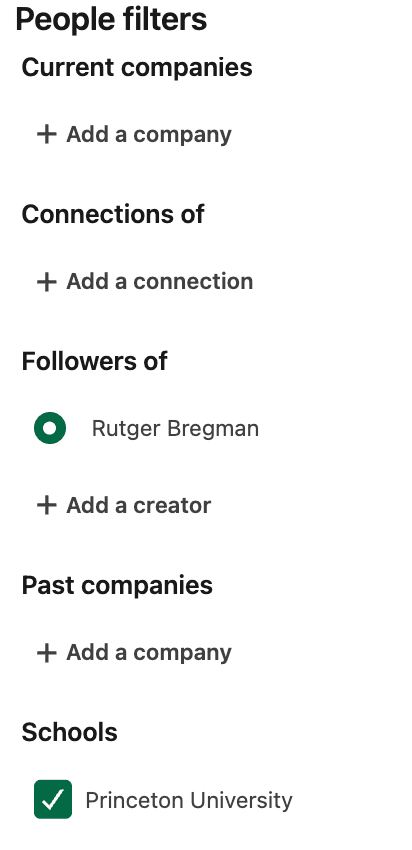Click the Followers of section heading
Image resolution: width=412 pixels, height=850 pixels.
pos(94,361)
